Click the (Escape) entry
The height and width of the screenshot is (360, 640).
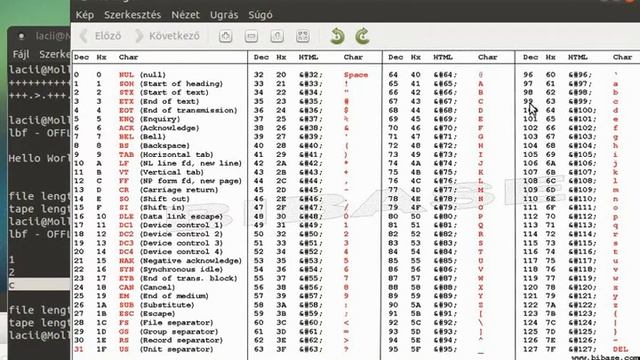pos(157,313)
